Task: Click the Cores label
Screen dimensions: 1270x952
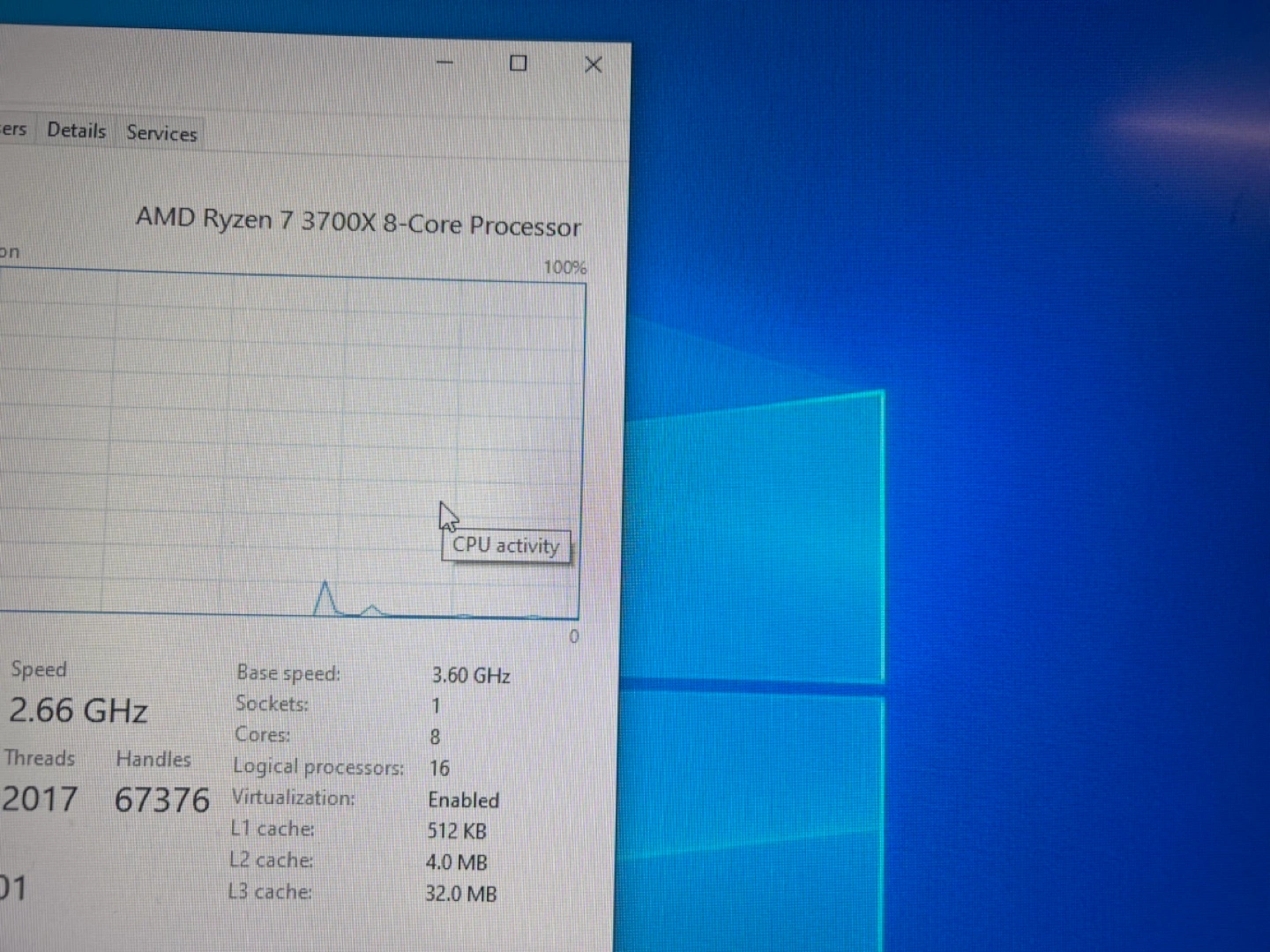Action: click(262, 734)
